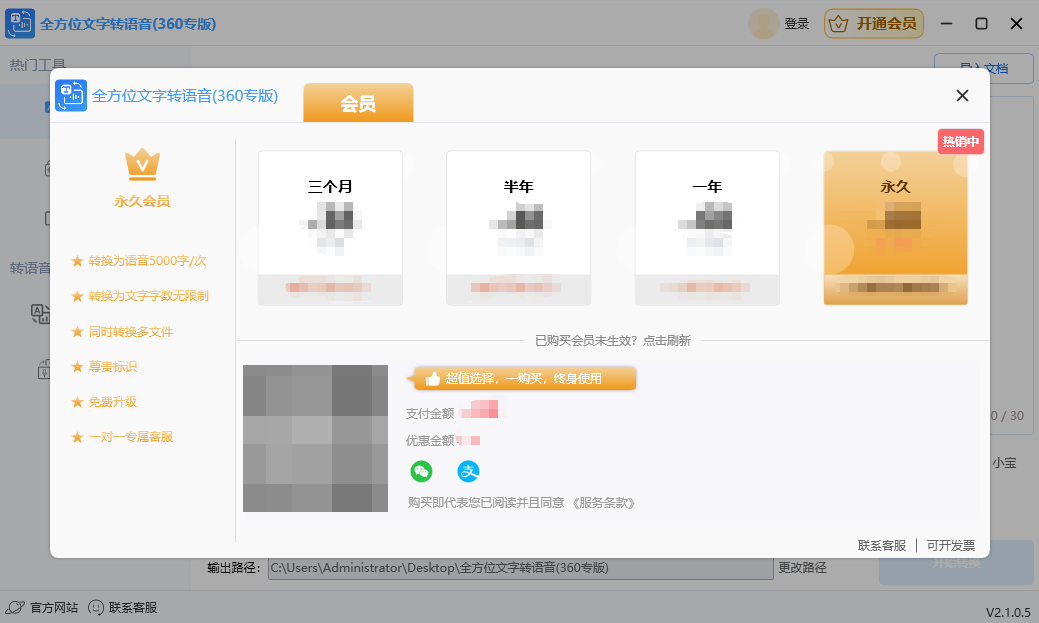Select the WeChat Pay payment icon
The height and width of the screenshot is (623, 1039).
pyautogui.click(x=420, y=471)
